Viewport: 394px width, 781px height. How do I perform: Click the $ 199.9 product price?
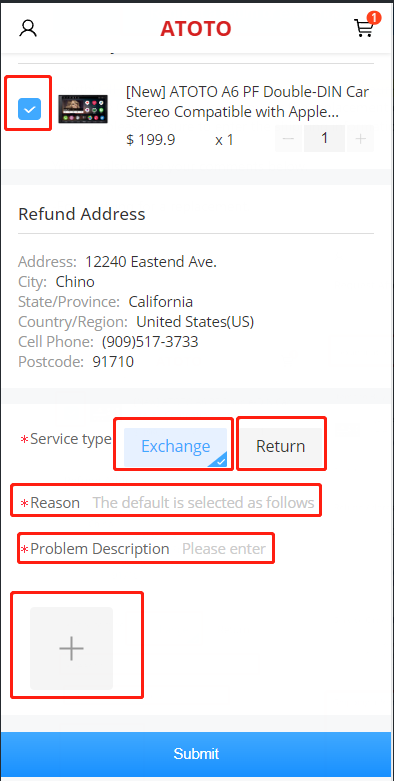point(150,140)
